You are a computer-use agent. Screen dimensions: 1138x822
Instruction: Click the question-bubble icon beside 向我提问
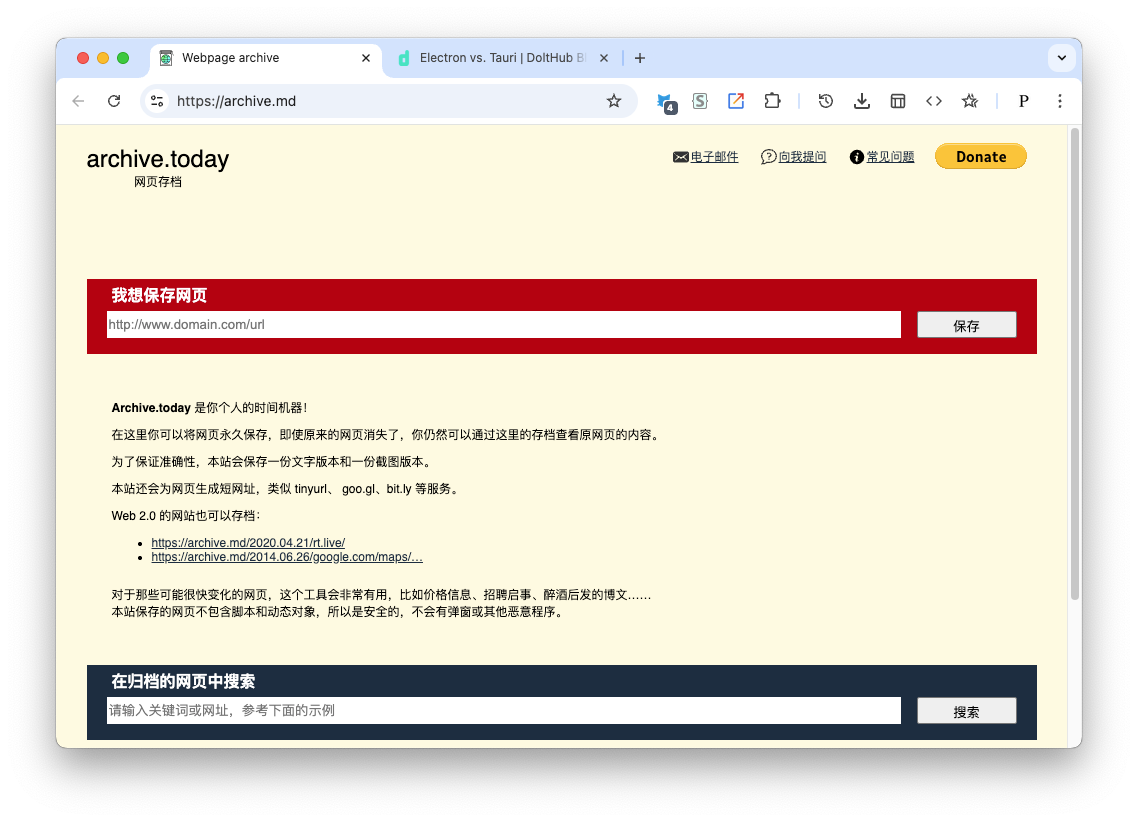coord(767,156)
